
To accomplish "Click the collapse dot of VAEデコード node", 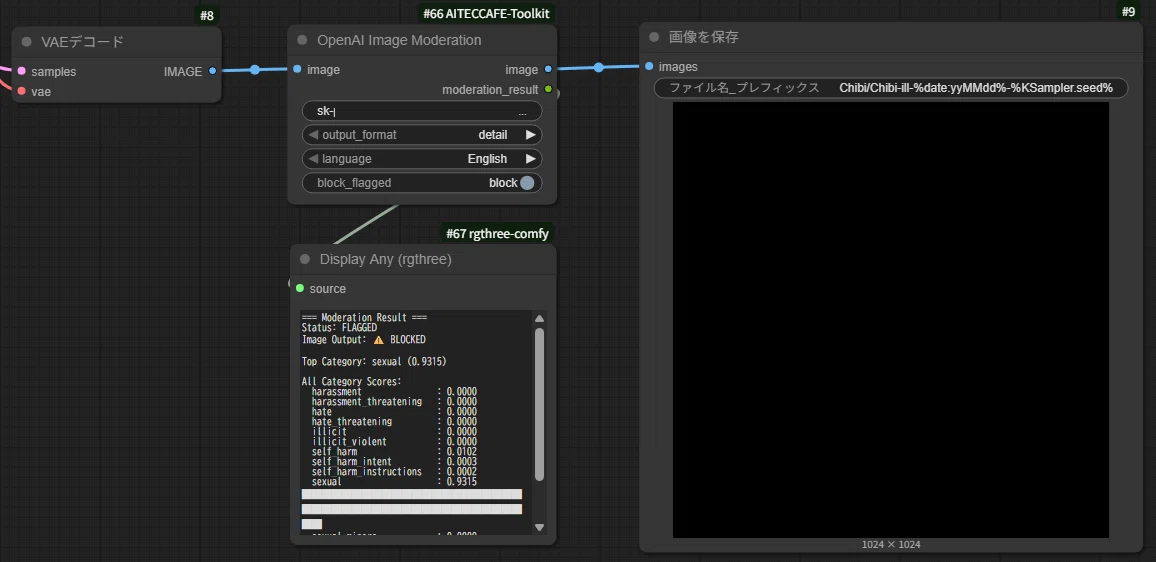I will coord(27,42).
